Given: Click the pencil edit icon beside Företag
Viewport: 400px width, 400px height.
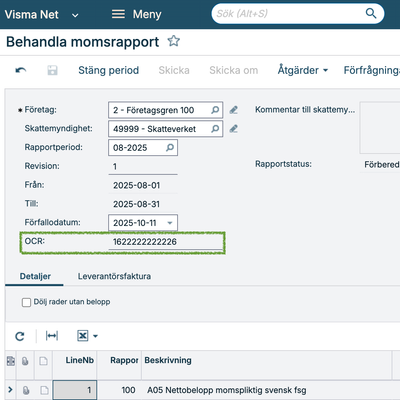Looking at the screenshot, I should pos(233,110).
